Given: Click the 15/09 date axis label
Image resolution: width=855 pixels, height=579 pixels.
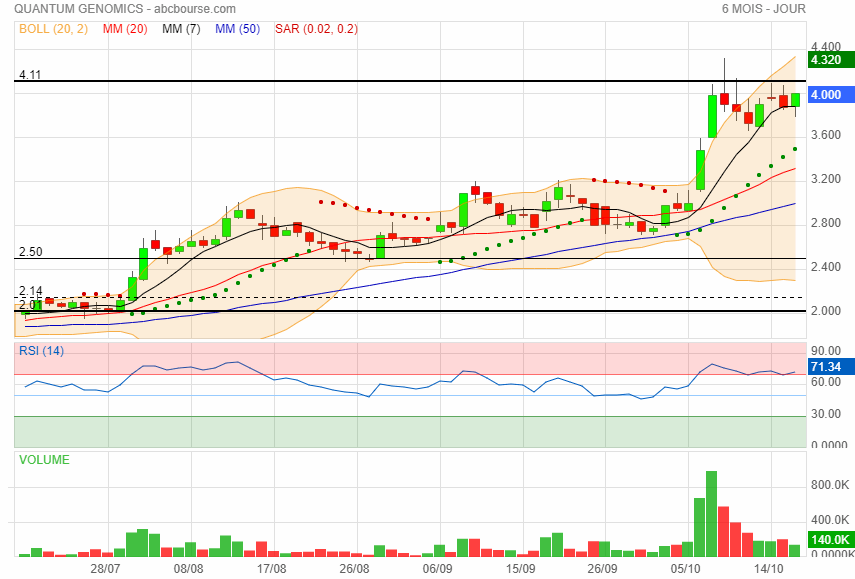Looking at the screenshot, I should (520, 569).
